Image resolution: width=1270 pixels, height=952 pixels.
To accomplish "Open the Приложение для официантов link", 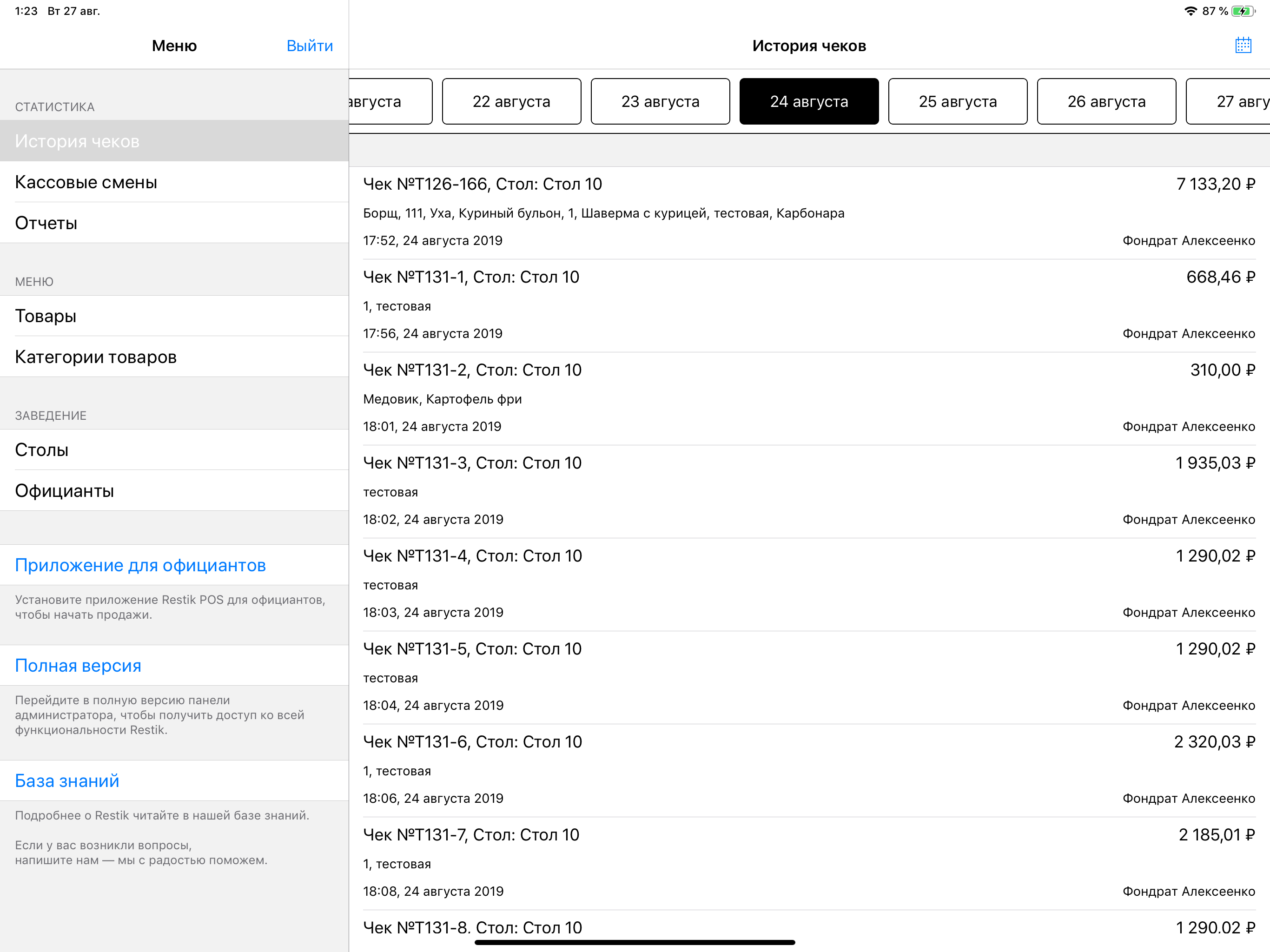I will tap(140, 565).
